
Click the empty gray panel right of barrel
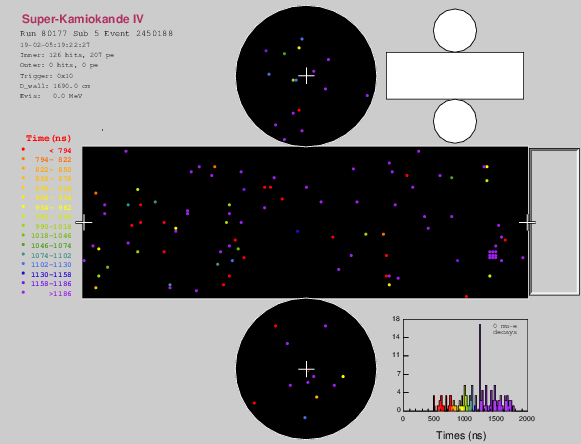point(555,222)
